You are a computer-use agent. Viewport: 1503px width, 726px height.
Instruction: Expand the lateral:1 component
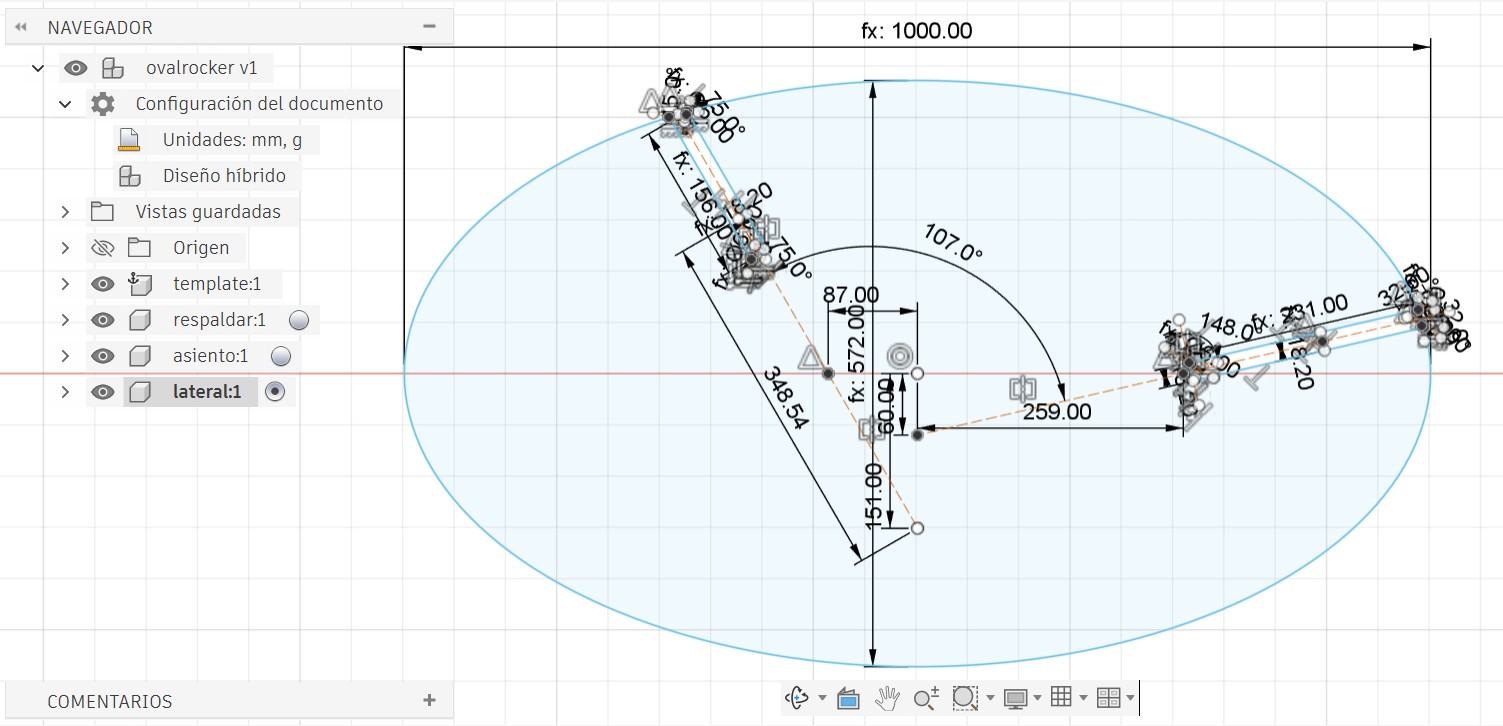click(65, 392)
